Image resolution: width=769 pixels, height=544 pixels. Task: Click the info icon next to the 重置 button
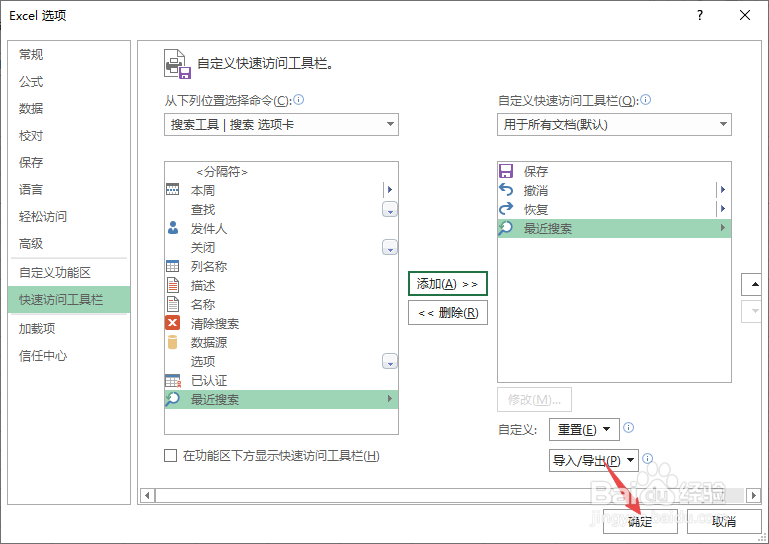tap(628, 428)
